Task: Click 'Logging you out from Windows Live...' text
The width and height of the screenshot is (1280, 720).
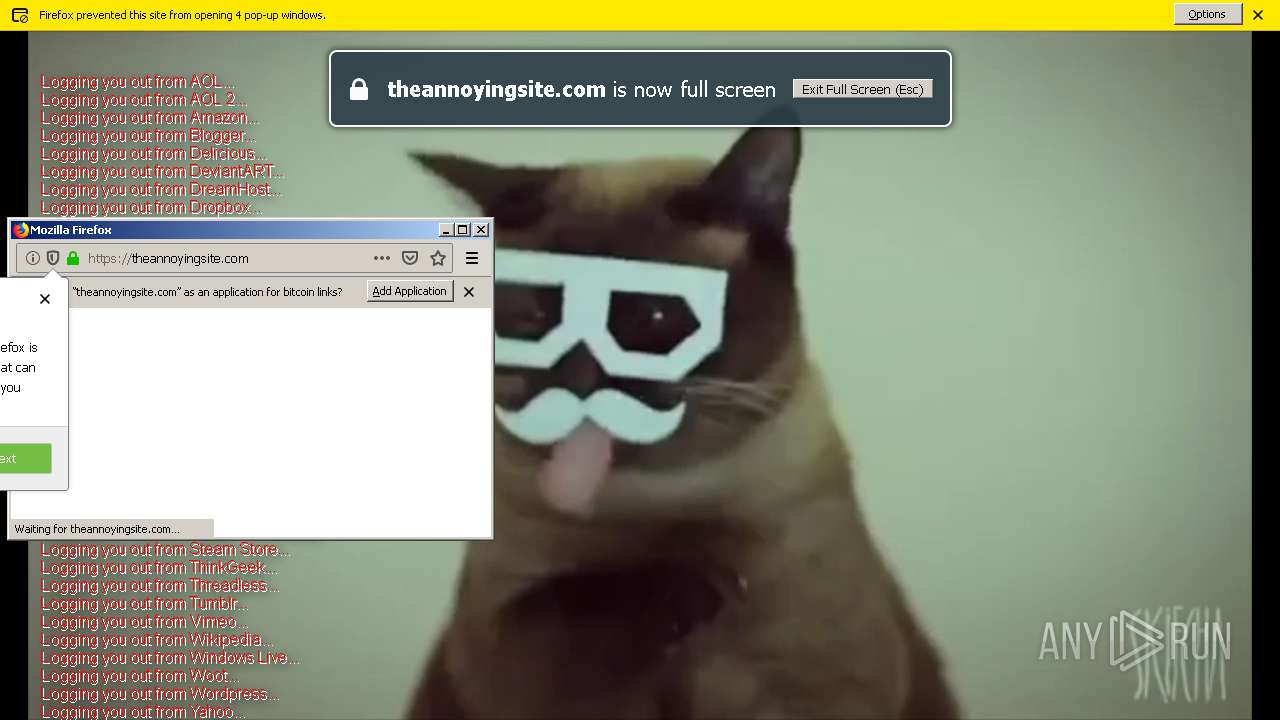Action: tap(170, 658)
